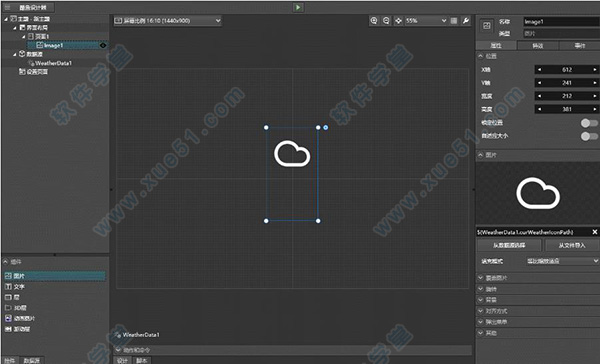Viewport: 600px width, 364px height.
Task: Select the animated image component icon
Action: click(x=8, y=318)
